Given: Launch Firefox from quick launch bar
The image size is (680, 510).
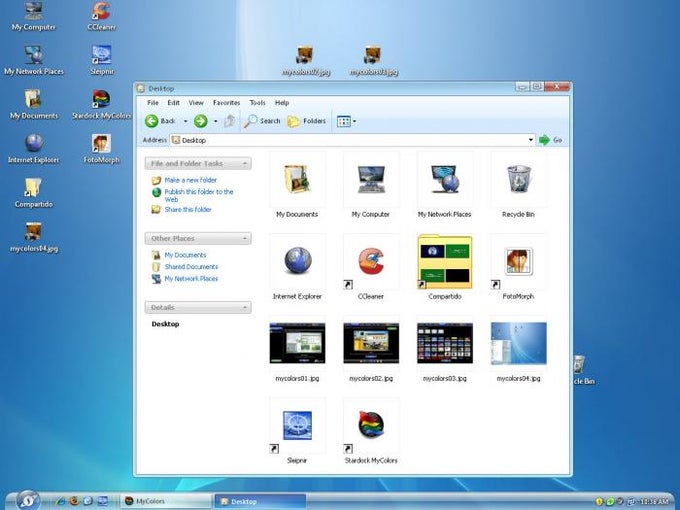Looking at the screenshot, I should tap(74, 501).
